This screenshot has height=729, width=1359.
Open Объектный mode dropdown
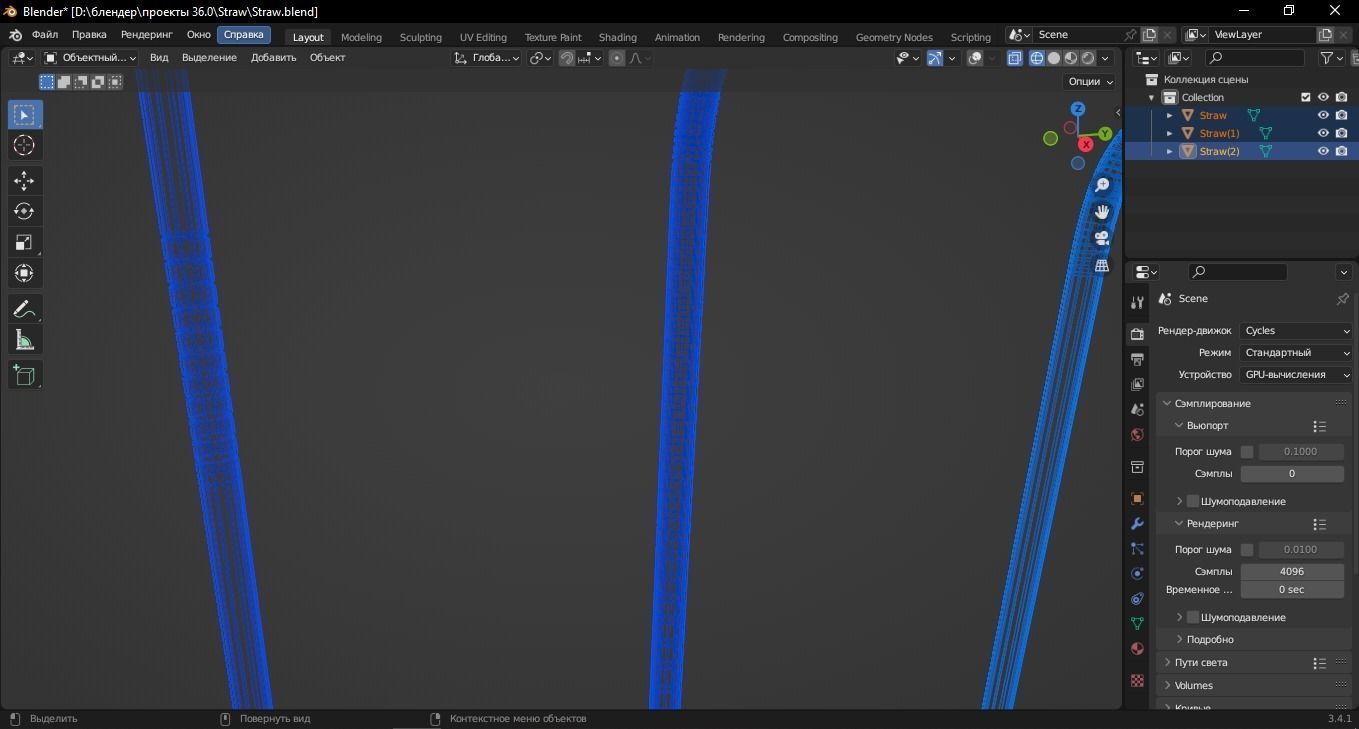(90, 58)
